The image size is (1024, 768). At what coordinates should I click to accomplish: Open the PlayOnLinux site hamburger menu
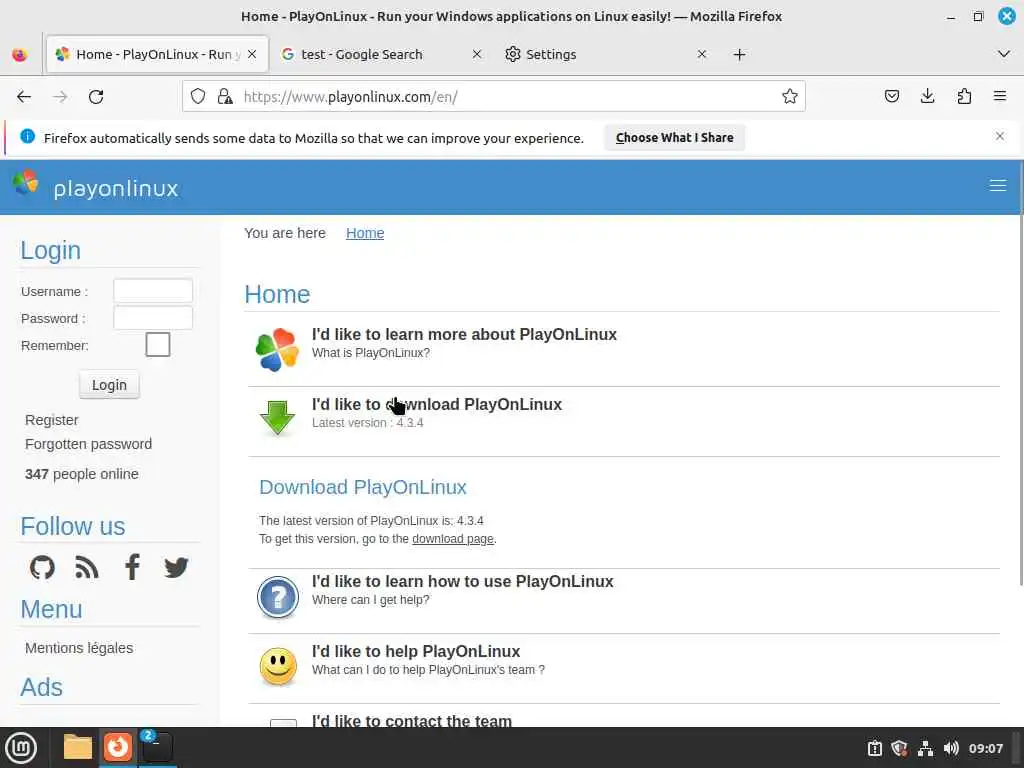click(998, 186)
